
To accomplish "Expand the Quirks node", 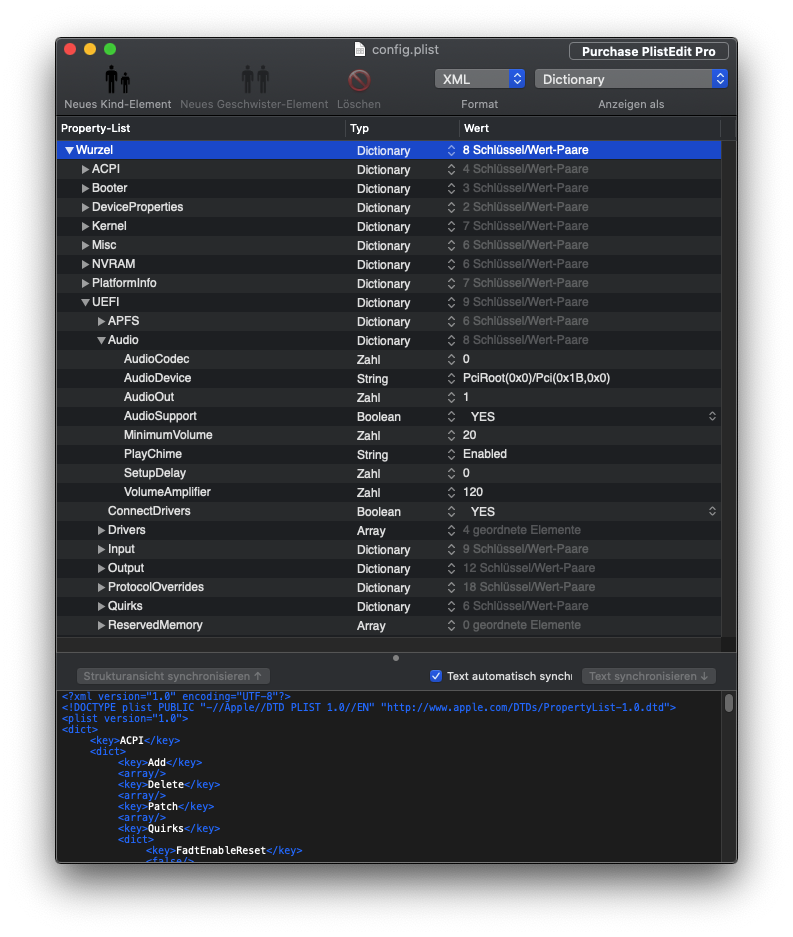I will (x=102, y=607).
